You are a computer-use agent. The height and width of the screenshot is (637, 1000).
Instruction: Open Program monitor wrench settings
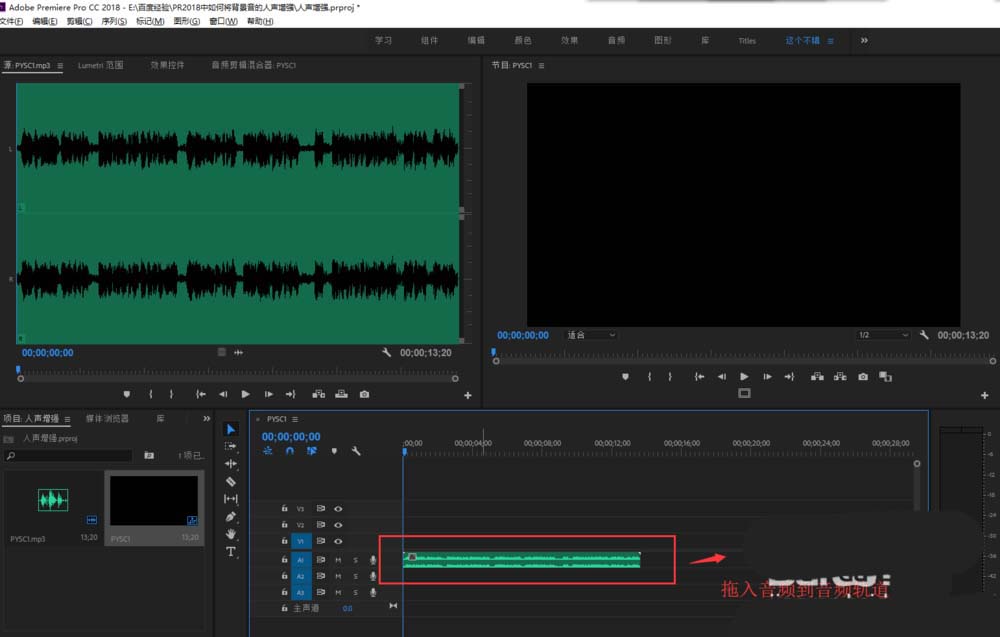(x=924, y=335)
